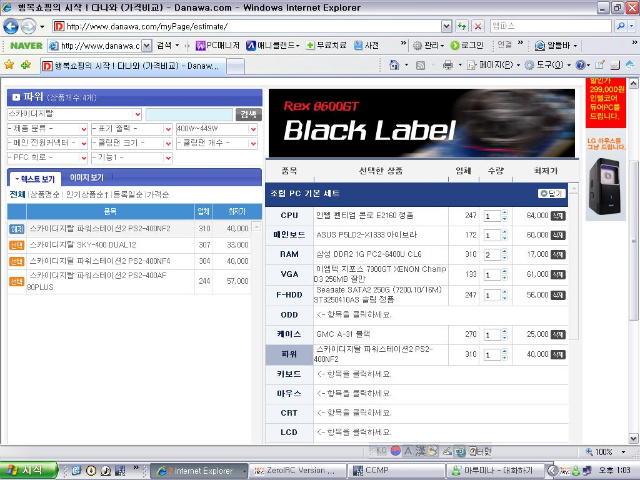Image resolution: width=640 pixels, height=480 pixels.
Task: Sort the list by 인기상품순
Action: [87, 194]
